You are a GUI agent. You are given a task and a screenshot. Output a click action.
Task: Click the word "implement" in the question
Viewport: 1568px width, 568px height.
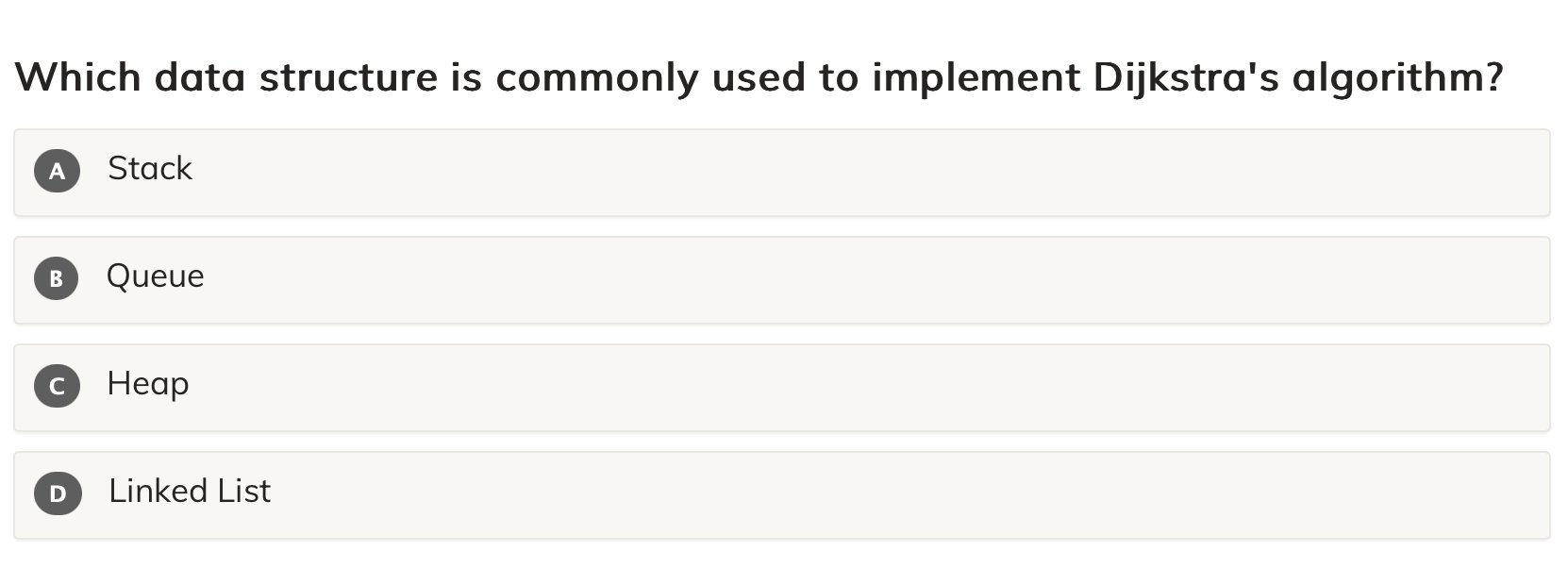(976, 77)
